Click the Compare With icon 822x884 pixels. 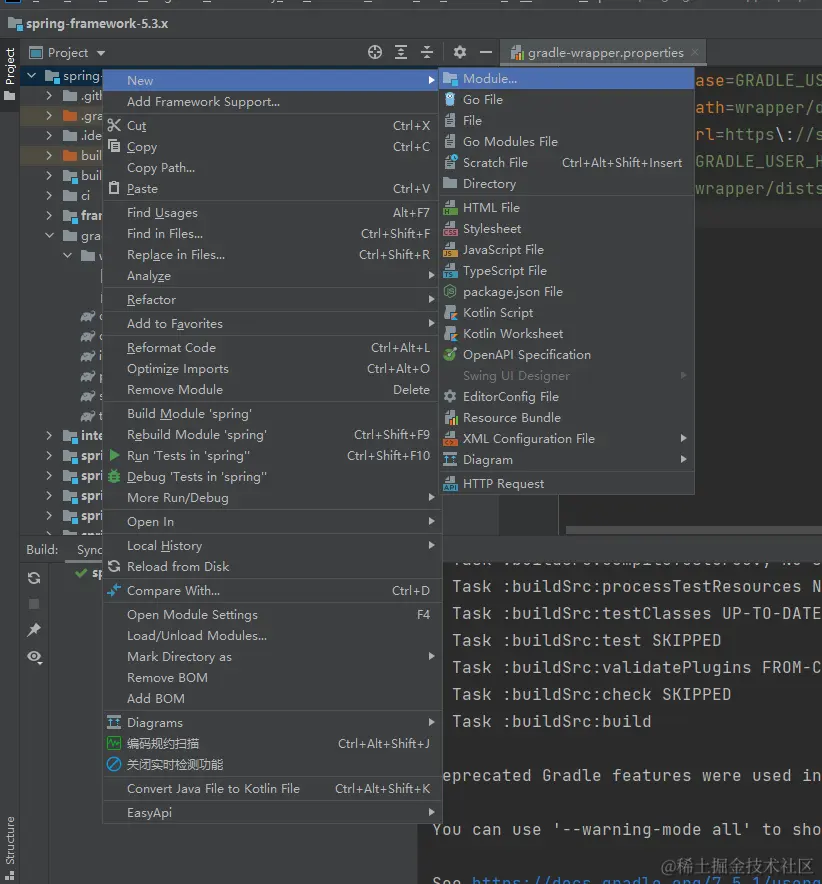[x=114, y=590]
